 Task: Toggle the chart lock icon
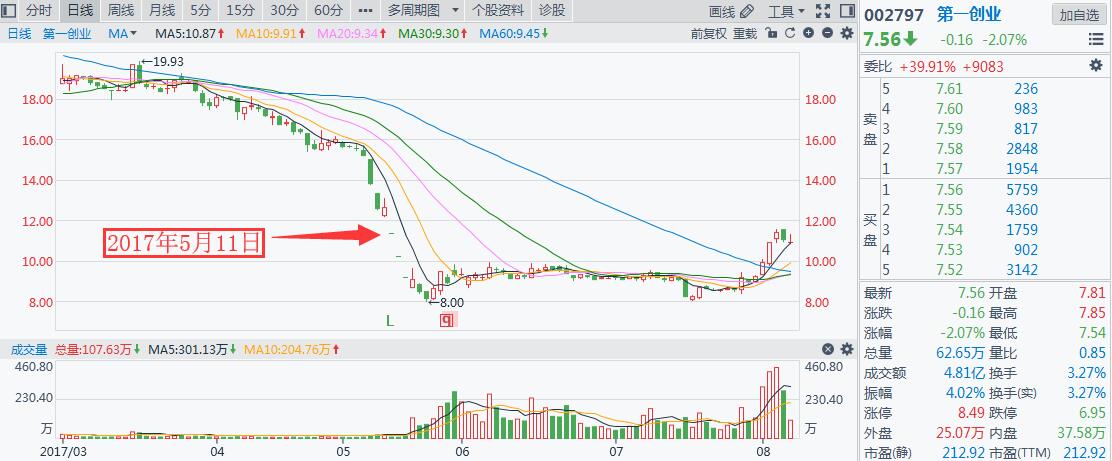(x=772, y=33)
